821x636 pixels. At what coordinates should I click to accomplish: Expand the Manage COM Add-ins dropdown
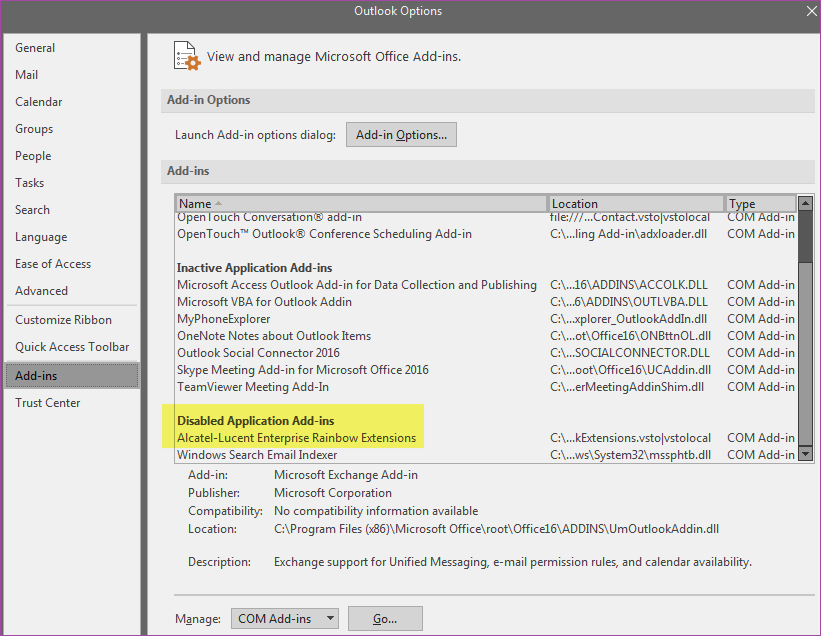pyautogui.click(x=285, y=619)
